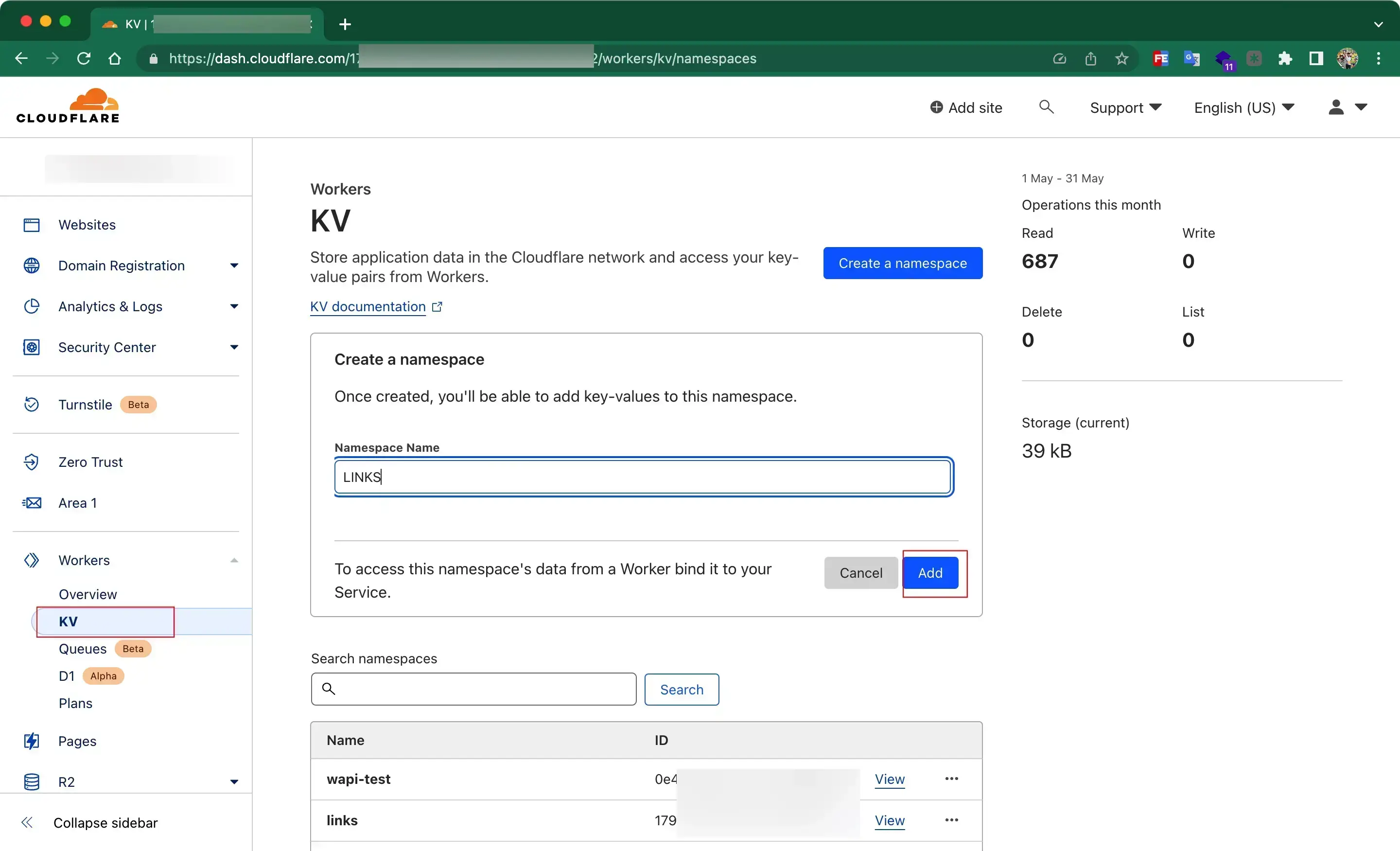The height and width of the screenshot is (851, 1400).
Task: Toggle the browser side panel icon
Action: 1316,58
